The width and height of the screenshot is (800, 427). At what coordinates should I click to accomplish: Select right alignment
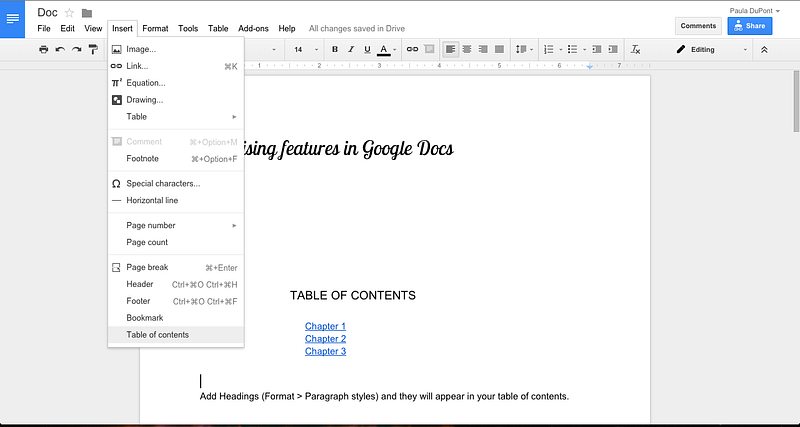coord(483,49)
